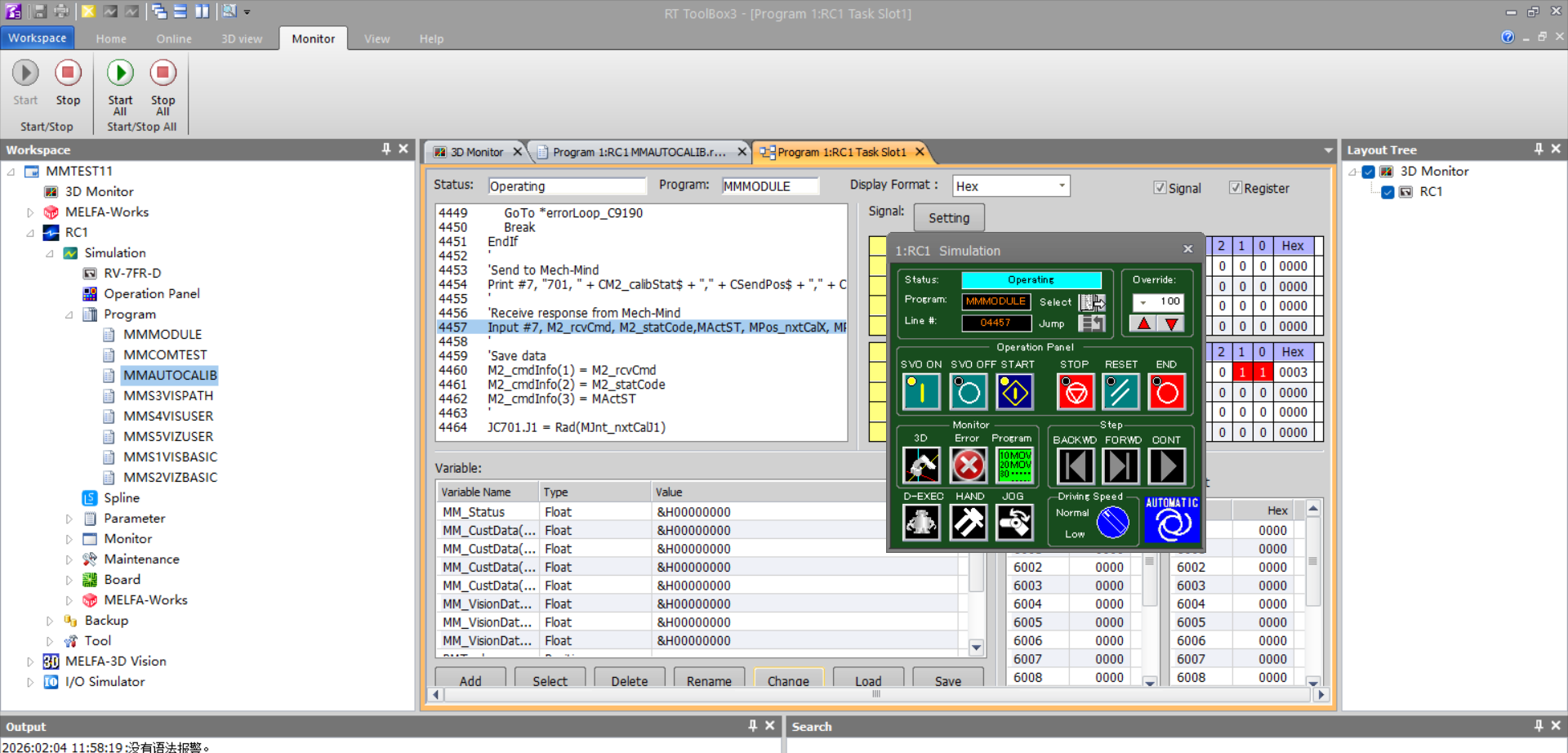The image size is (1568, 753).
Task: Expand the Backup tree node
Action: pos(50,621)
